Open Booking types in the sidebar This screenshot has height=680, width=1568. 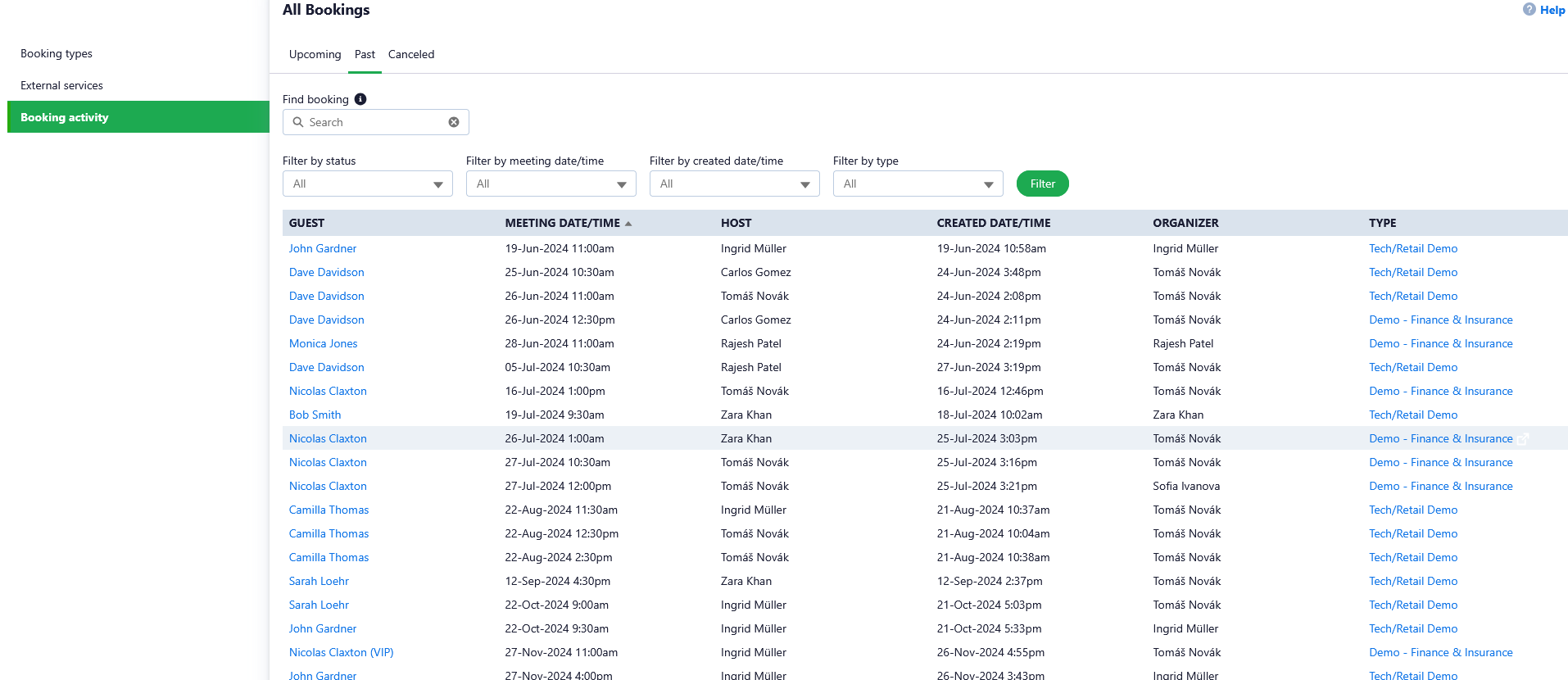pyautogui.click(x=57, y=54)
